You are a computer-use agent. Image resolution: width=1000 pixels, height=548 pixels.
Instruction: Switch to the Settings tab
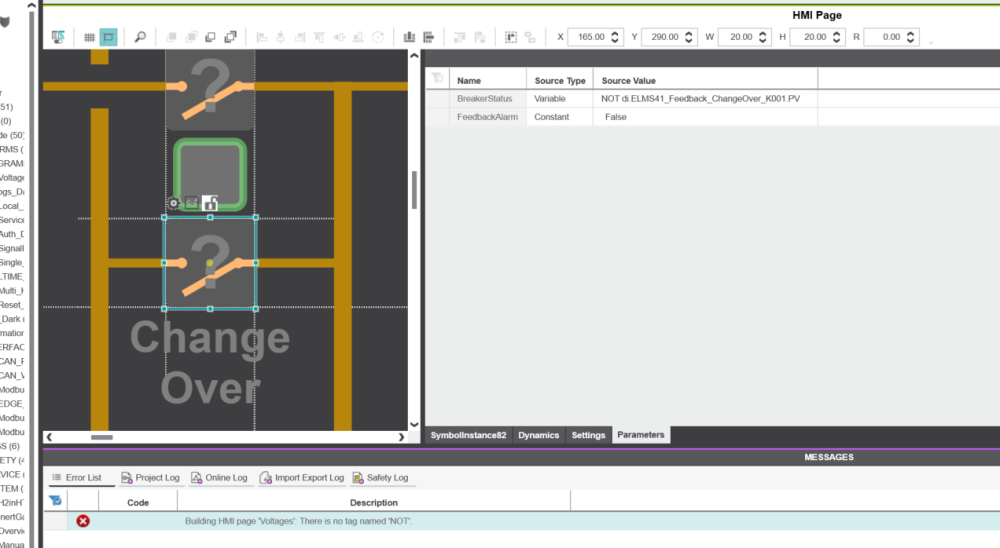click(x=588, y=435)
